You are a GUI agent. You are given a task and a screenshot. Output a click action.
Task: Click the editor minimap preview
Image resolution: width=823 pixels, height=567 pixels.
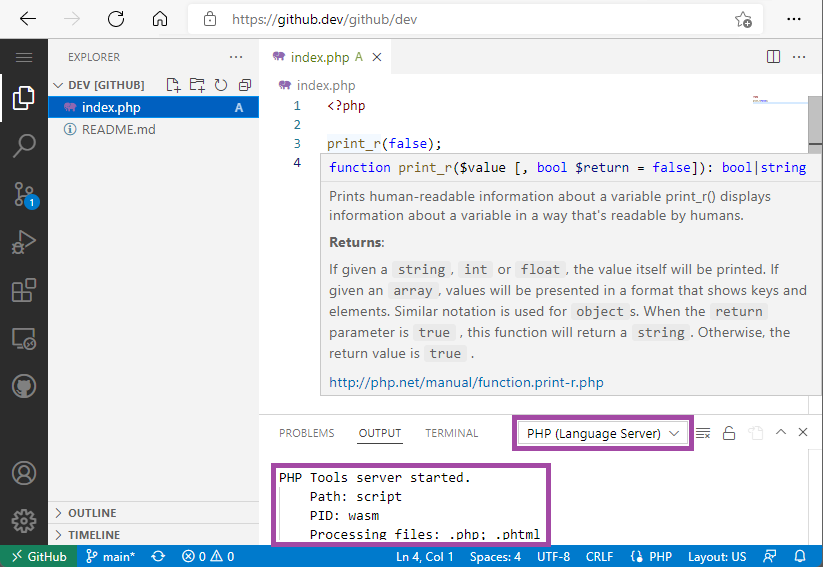(779, 100)
